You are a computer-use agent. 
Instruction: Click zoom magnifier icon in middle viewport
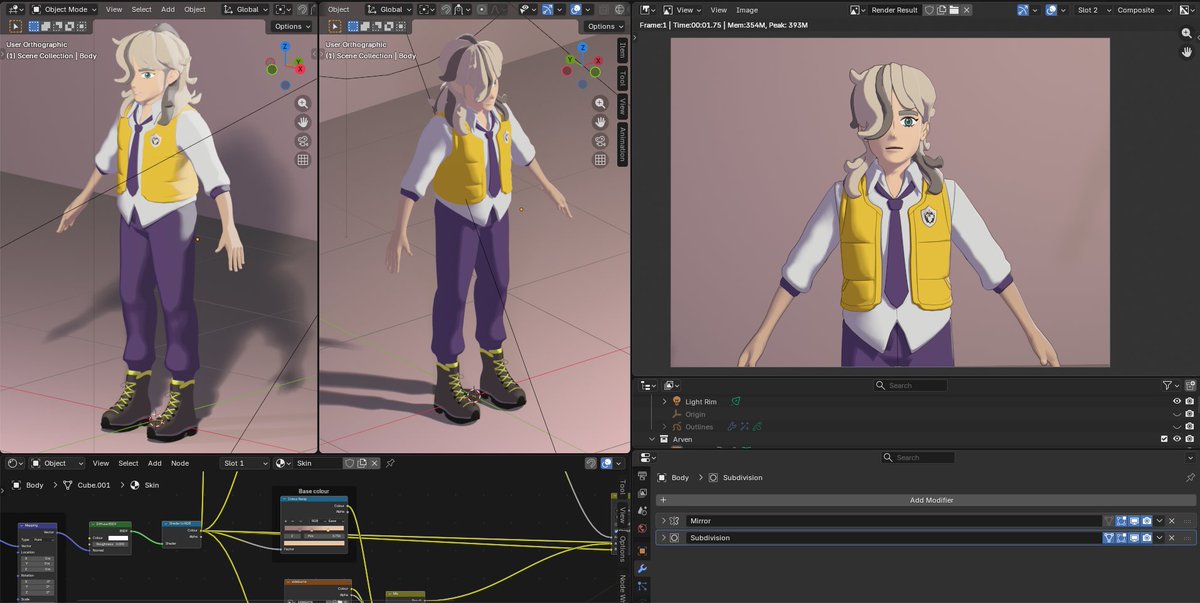click(x=600, y=103)
